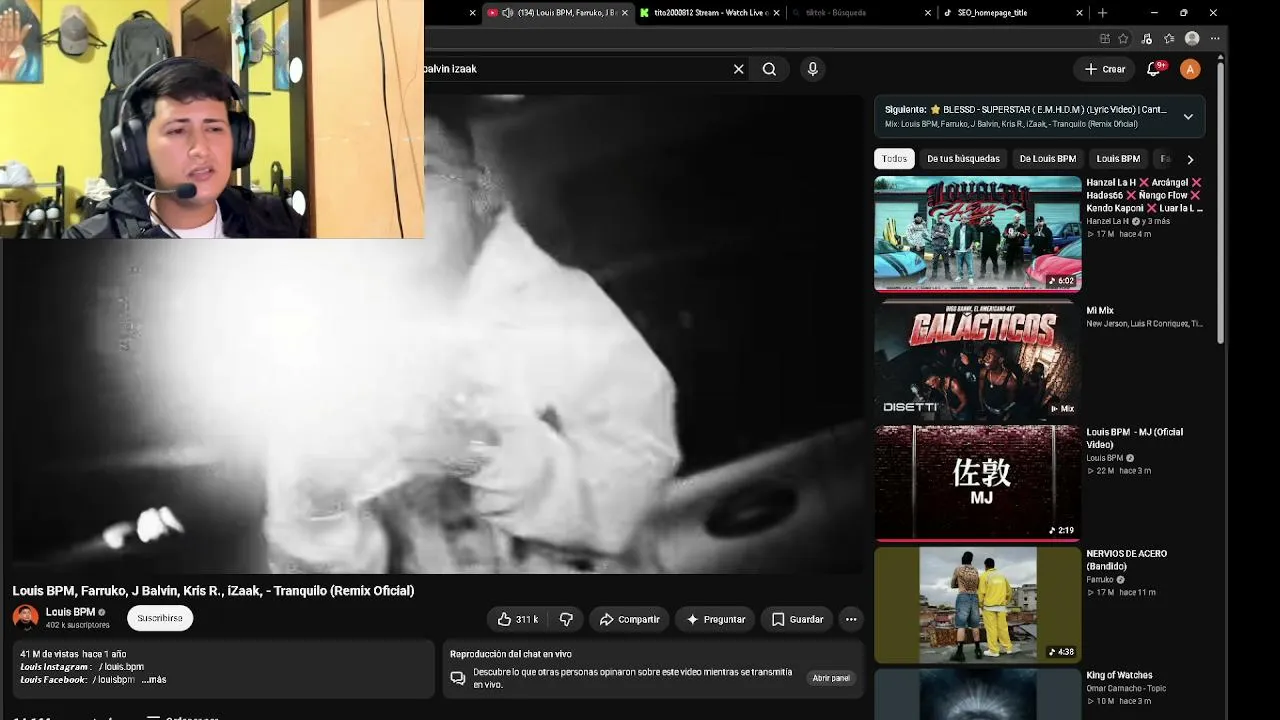Image resolution: width=1280 pixels, height=720 pixels.
Task: Click the Crear button
Action: pos(1105,69)
